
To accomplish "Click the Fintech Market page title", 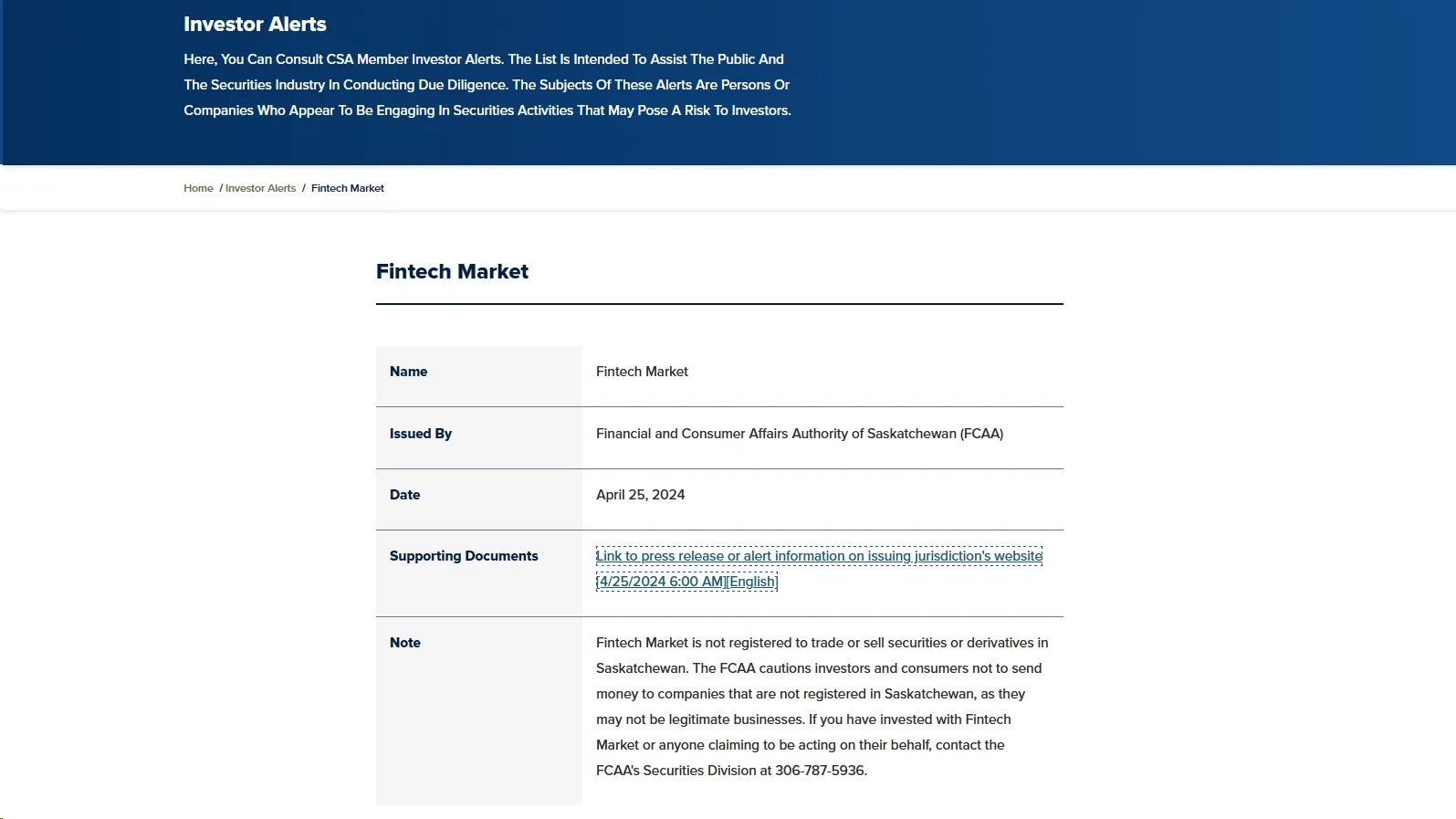I will 452,271.
